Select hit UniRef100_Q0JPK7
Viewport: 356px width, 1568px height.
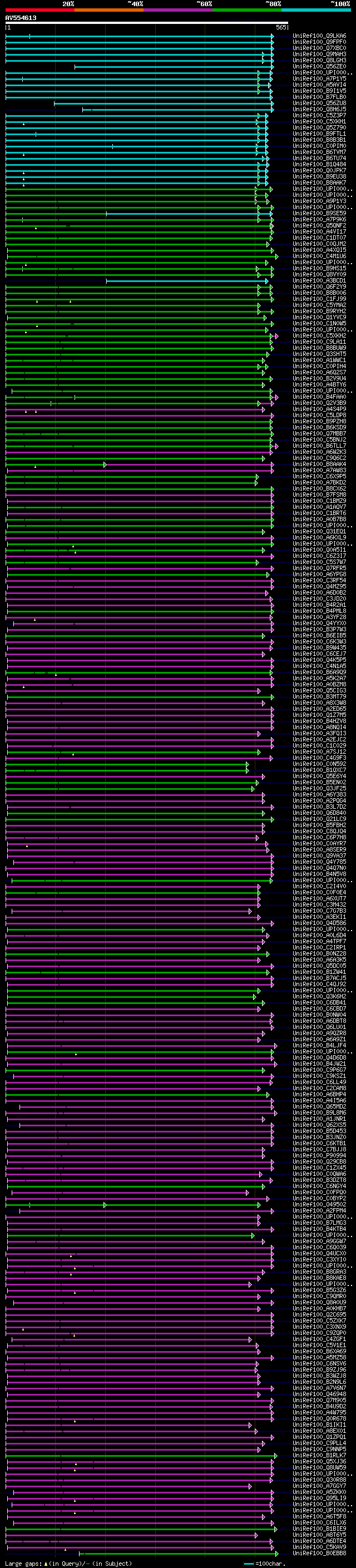tap(319, 170)
